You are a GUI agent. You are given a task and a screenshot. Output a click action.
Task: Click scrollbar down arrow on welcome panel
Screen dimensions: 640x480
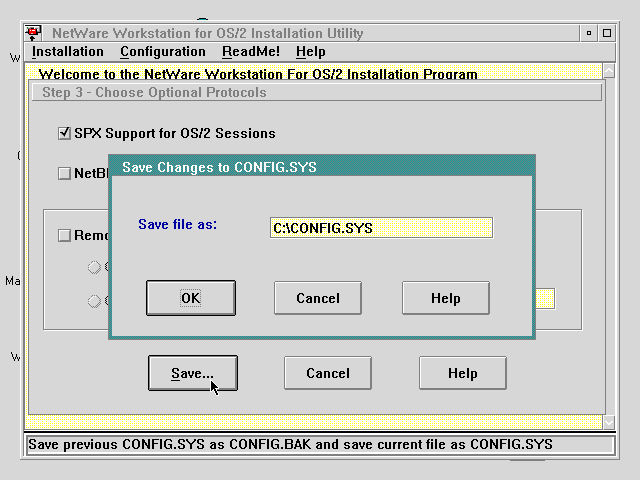click(x=609, y=422)
